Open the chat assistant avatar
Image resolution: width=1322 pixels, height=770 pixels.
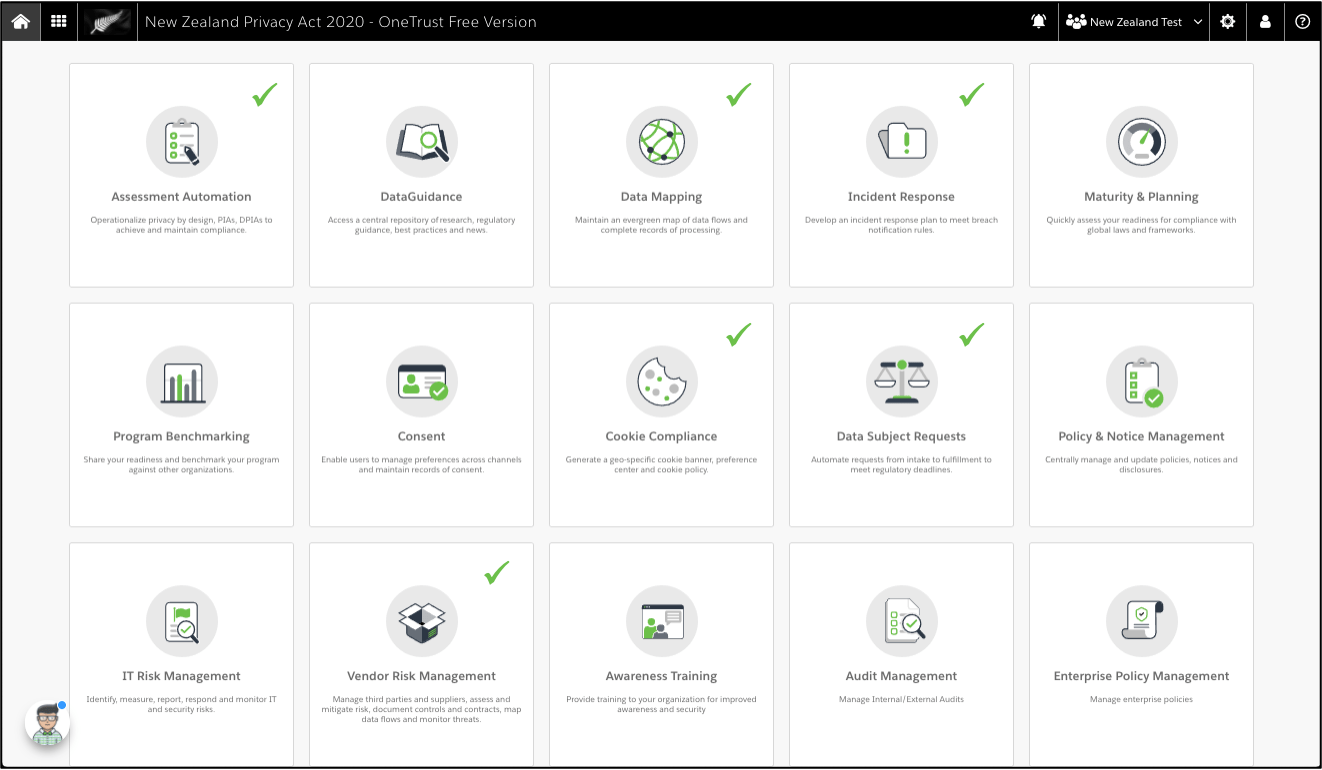click(x=47, y=723)
